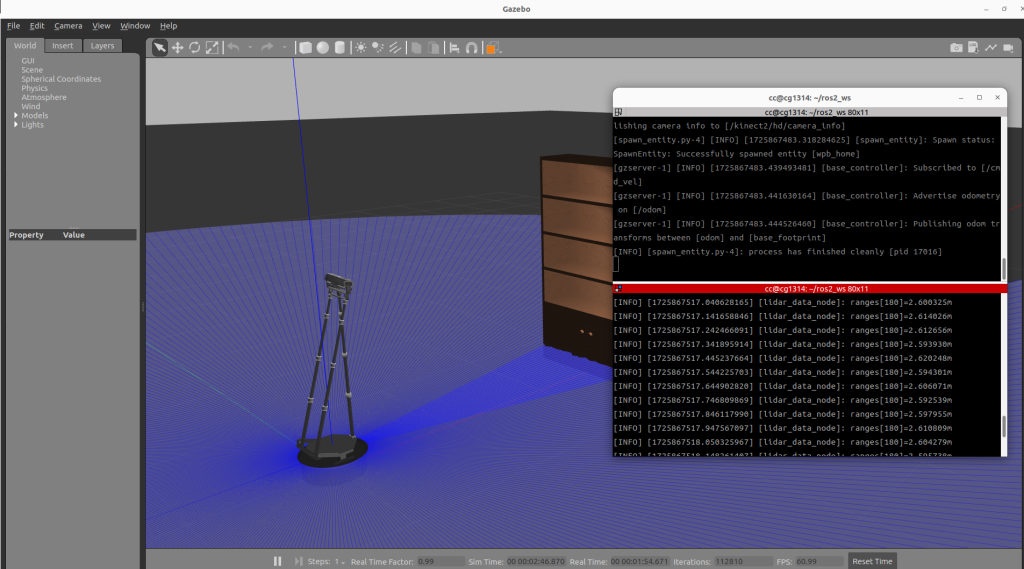Image resolution: width=1024 pixels, height=569 pixels.
Task: Insert a cylinder shape
Action: (x=339, y=47)
